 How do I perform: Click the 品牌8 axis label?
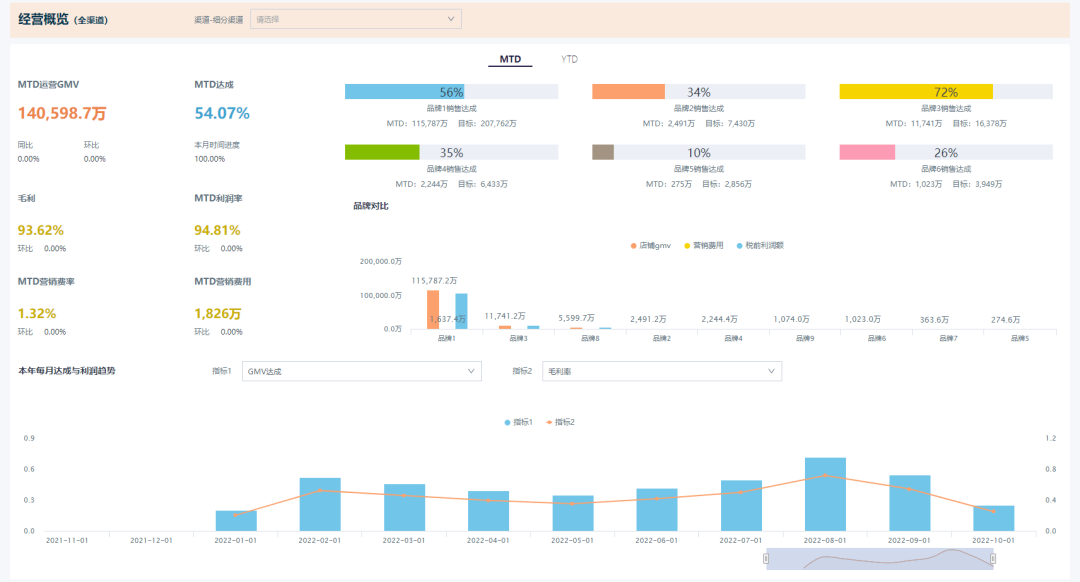[590, 338]
